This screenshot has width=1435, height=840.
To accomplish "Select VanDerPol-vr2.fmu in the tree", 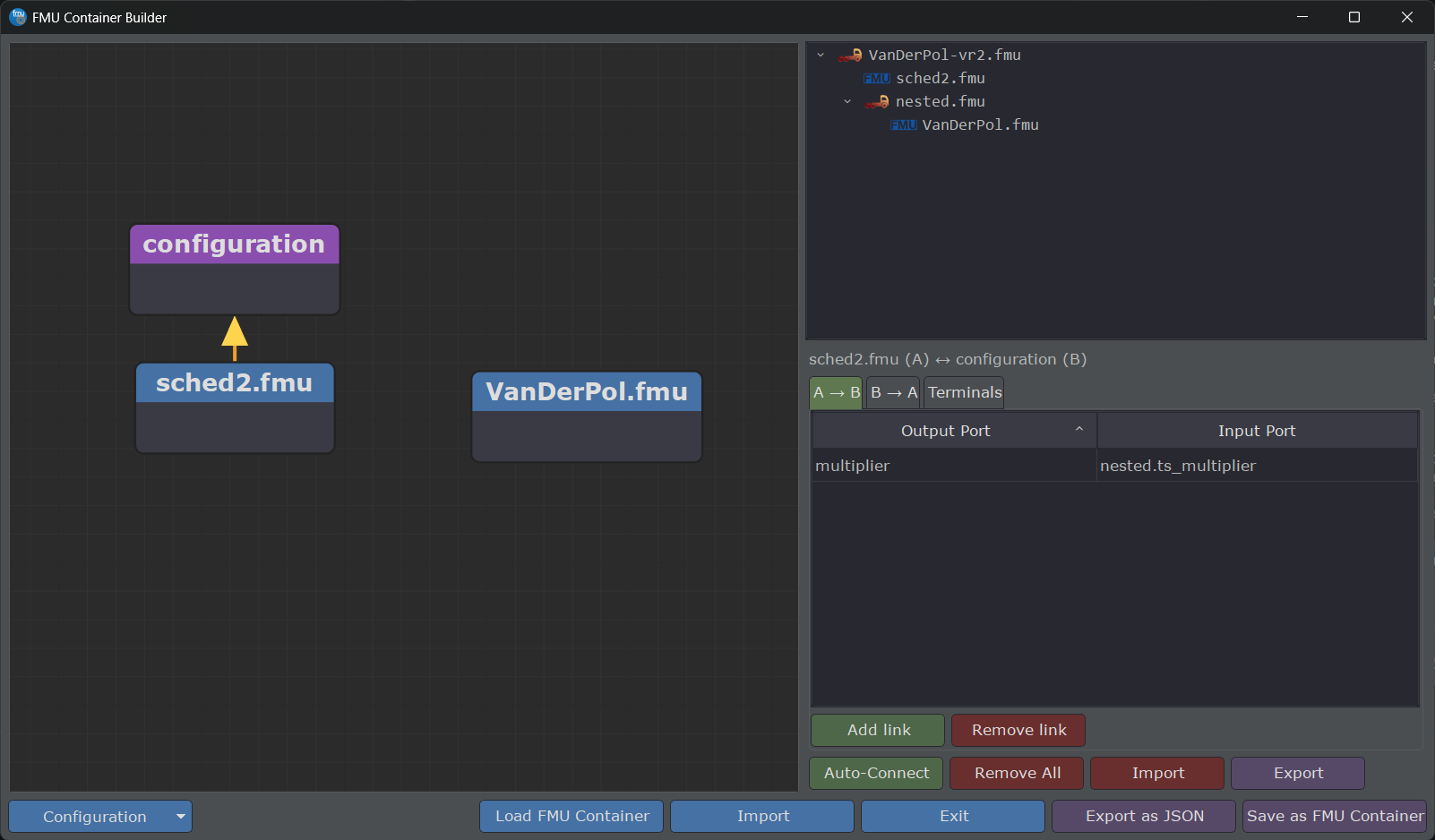I will (944, 56).
